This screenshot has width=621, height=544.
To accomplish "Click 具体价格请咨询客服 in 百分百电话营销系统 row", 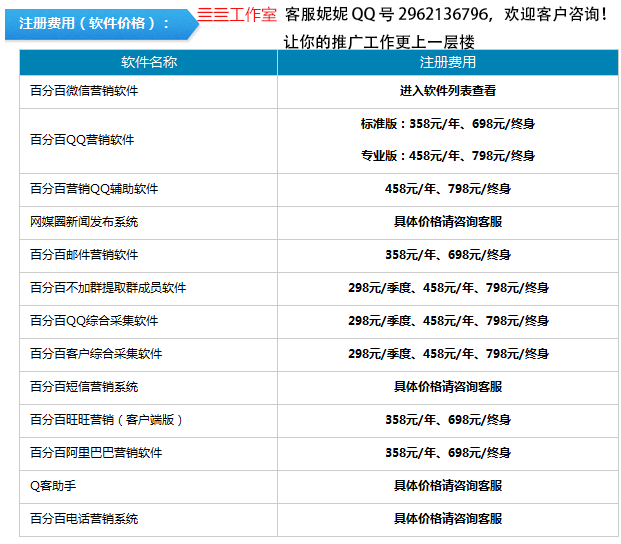I will pos(448,519).
